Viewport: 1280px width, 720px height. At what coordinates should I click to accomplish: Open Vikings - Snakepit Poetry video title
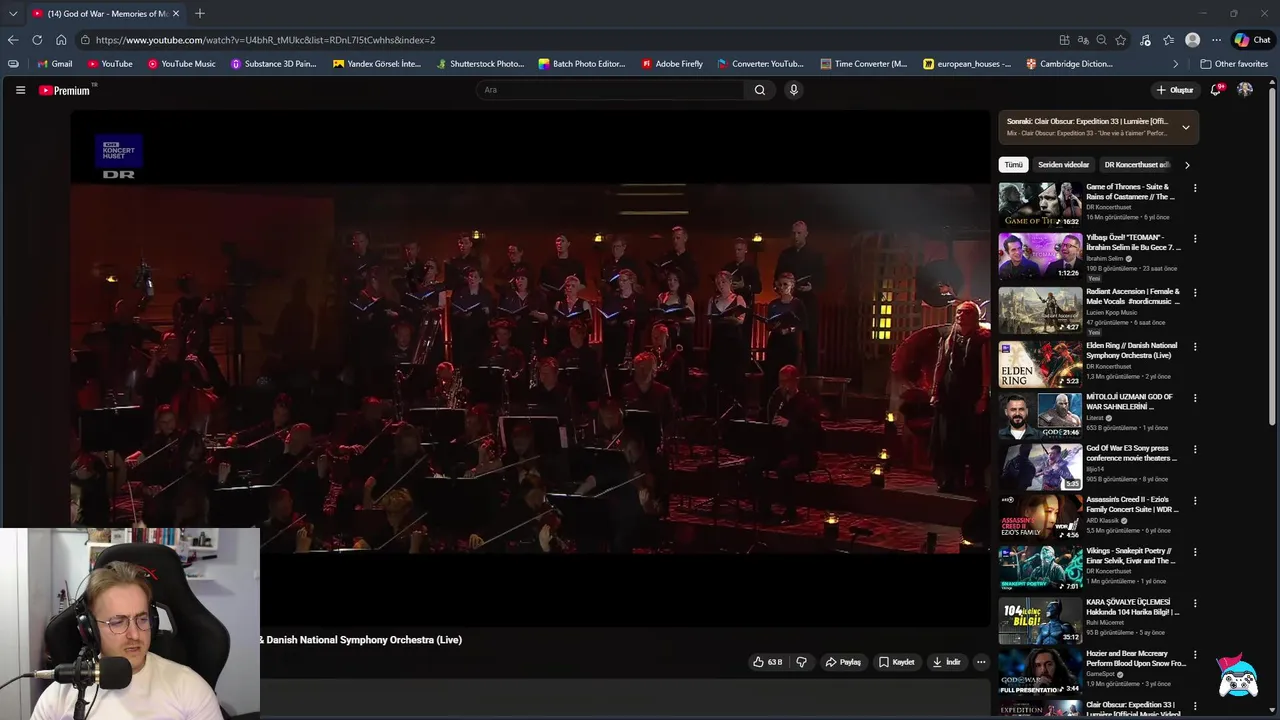coord(1131,556)
